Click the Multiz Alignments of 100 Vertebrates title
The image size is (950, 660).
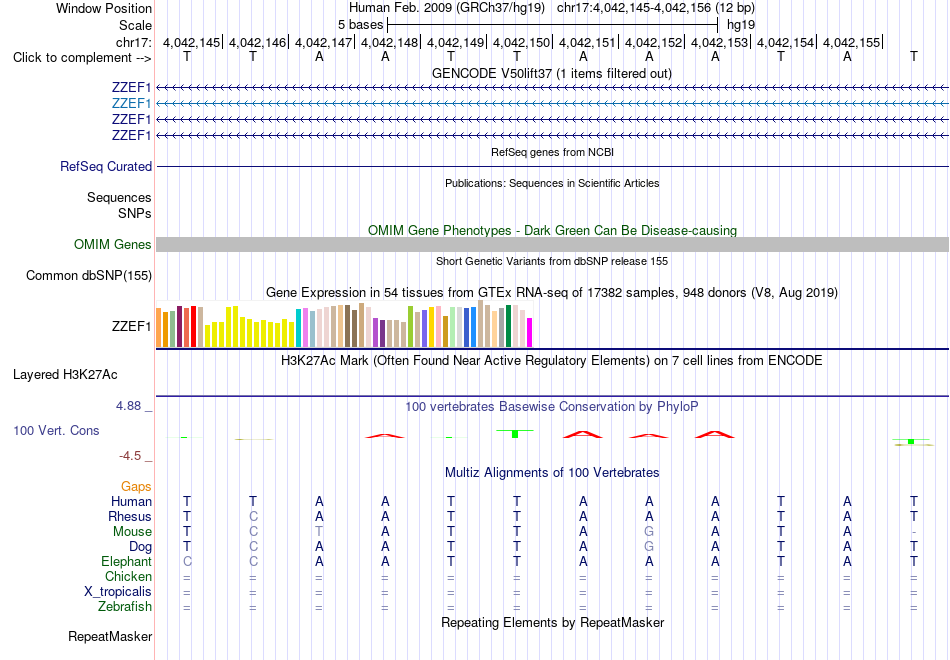(x=552, y=473)
